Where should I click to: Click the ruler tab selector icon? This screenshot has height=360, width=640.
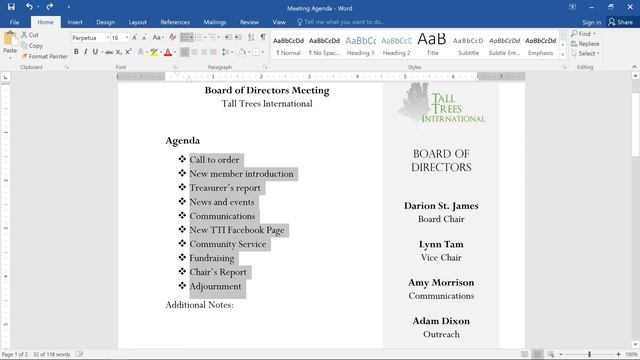coord(6,77)
